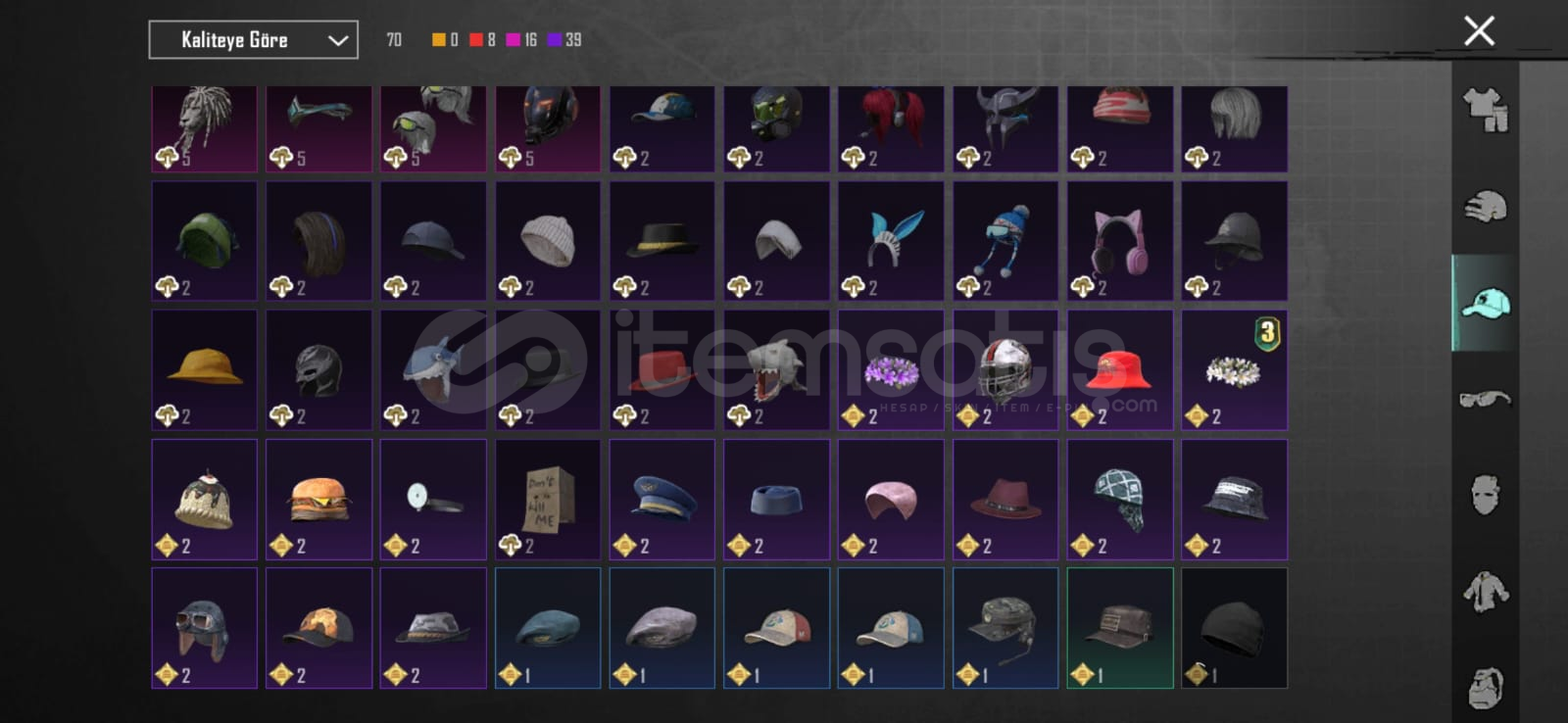This screenshot has height=723, width=1568.
Task: Select the black beanie in last slot
Action: coord(1234,628)
